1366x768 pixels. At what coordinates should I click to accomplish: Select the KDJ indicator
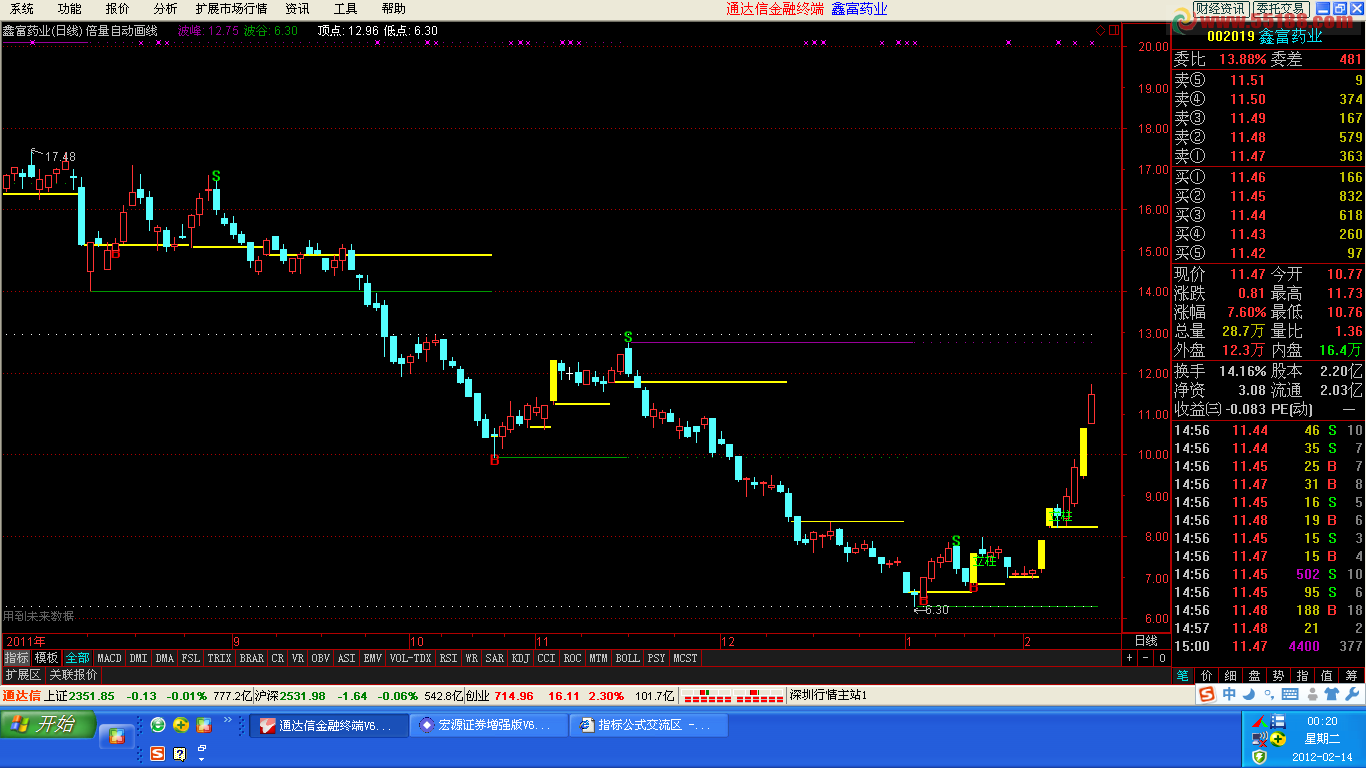click(520, 658)
